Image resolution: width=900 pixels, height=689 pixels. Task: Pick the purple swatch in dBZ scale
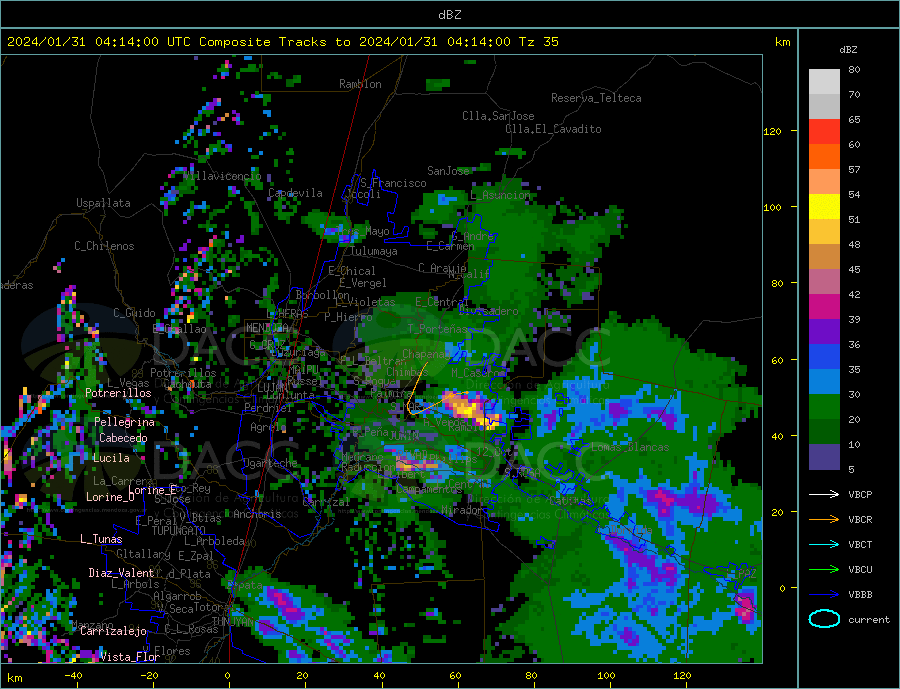tap(824, 332)
